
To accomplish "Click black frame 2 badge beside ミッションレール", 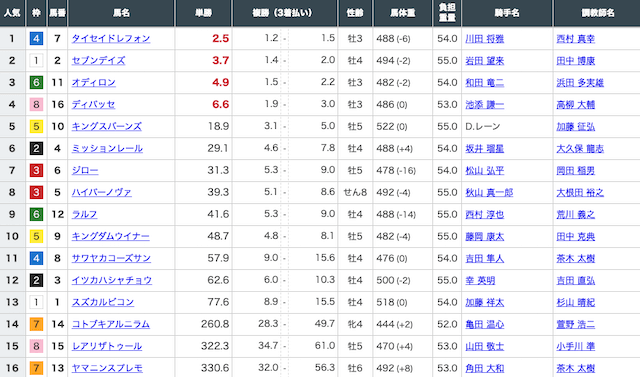I will point(36,149).
